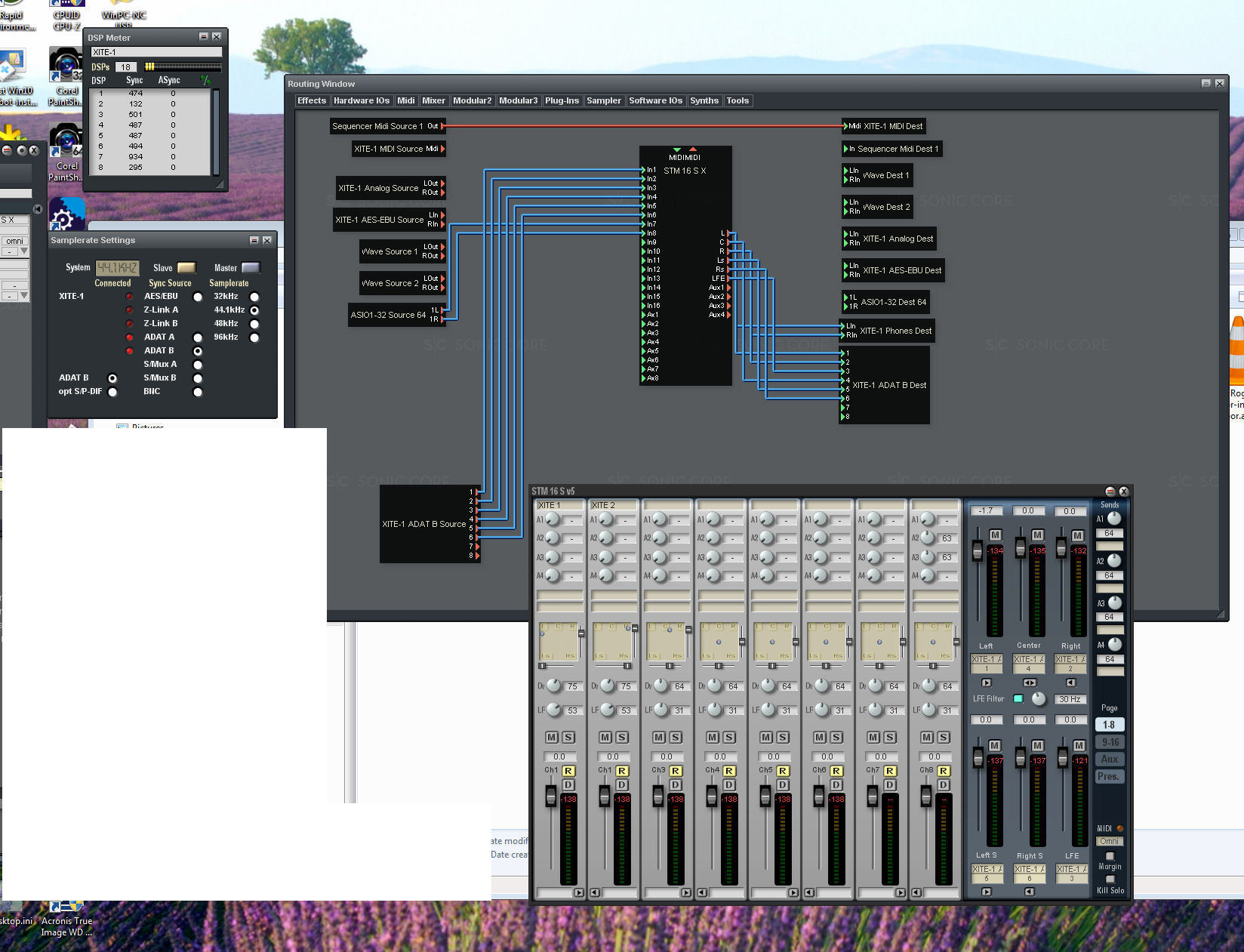Click the MIDI activity LED in the mixer
Viewport: 1244px width, 952px height.
pyautogui.click(x=1119, y=828)
